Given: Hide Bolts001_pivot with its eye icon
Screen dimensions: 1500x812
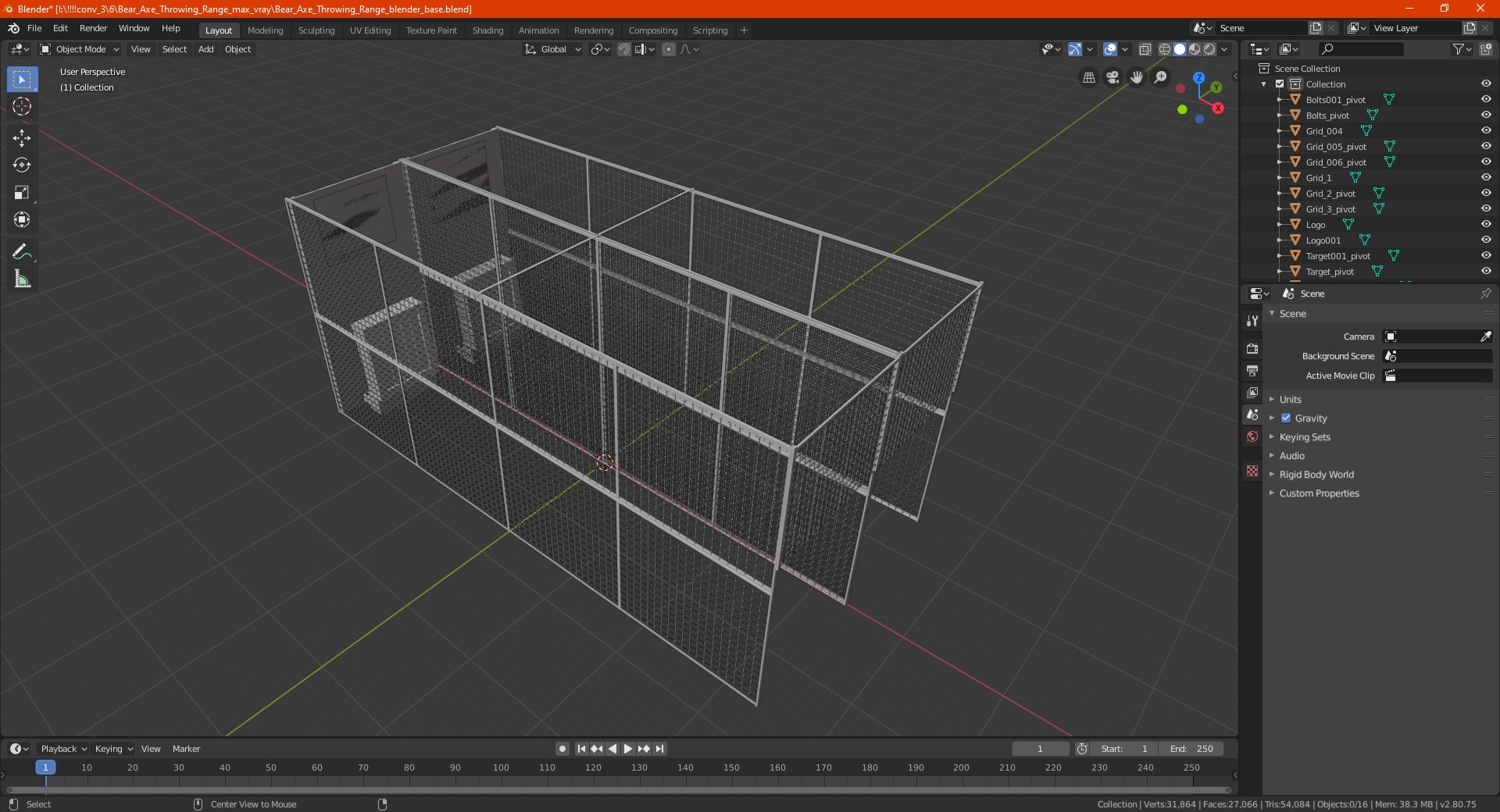Looking at the screenshot, I should pos(1486,99).
